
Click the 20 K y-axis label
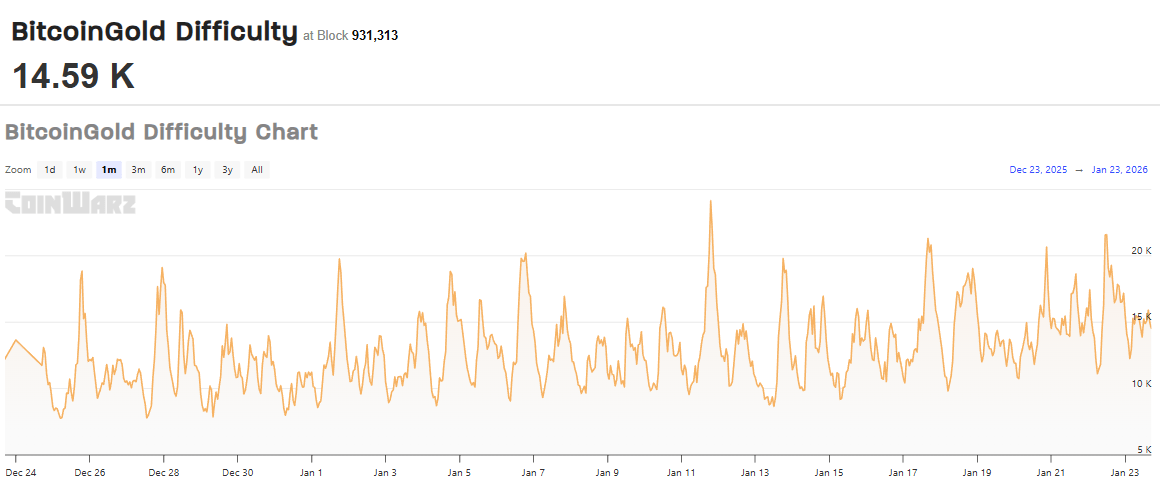(x=1142, y=250)
